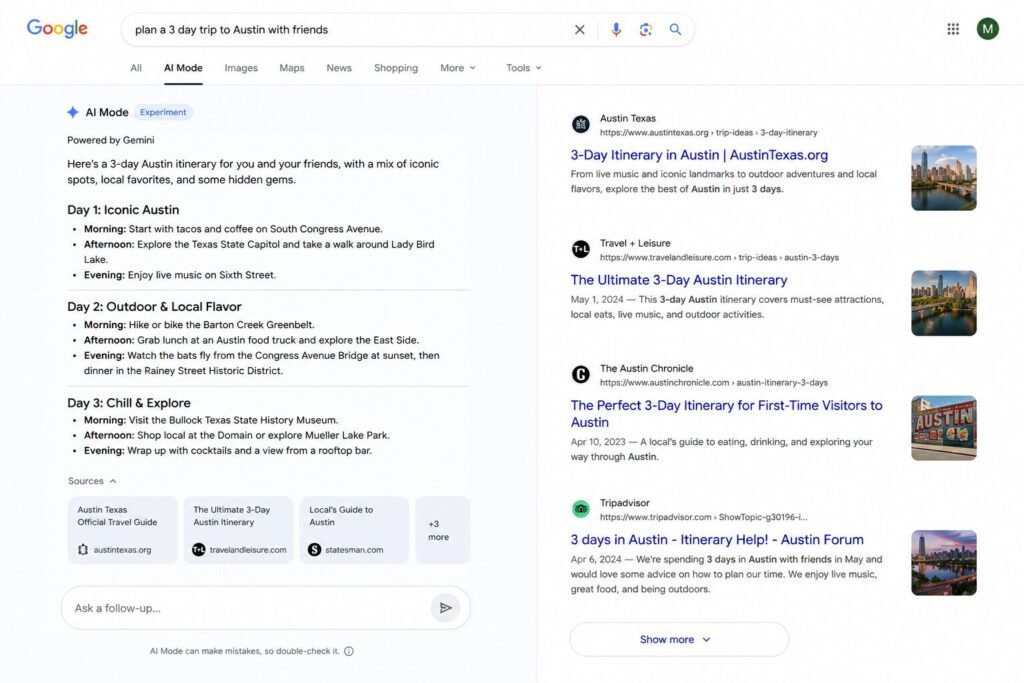Click info icon beside double-check notice
1024x683 pixels.
click(349, 651)
